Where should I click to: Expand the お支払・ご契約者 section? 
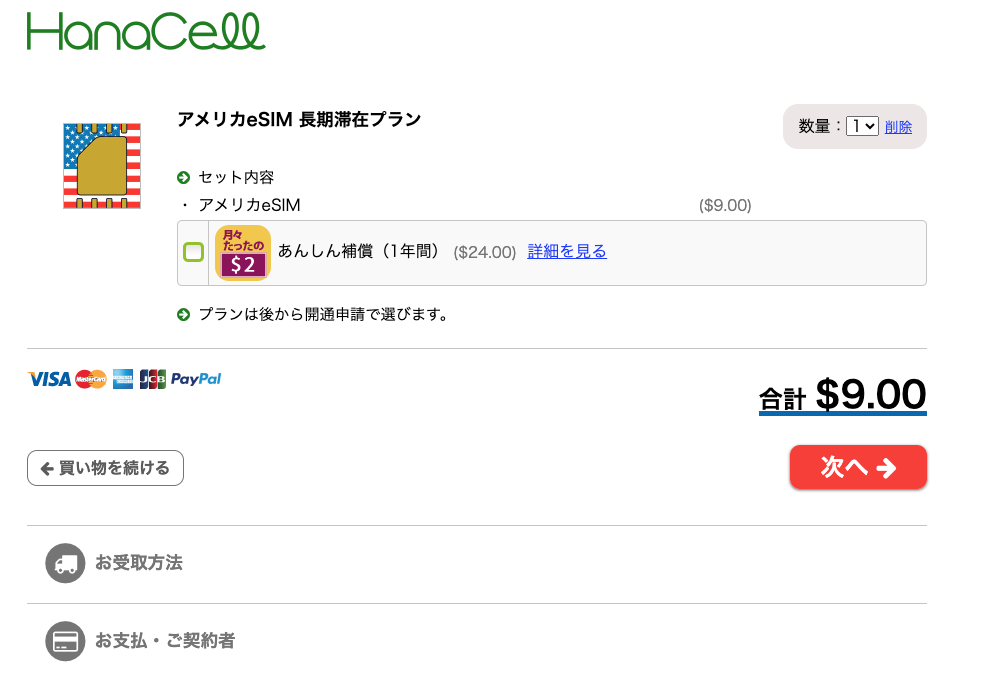pyautogui.click(x=477, y=641)
